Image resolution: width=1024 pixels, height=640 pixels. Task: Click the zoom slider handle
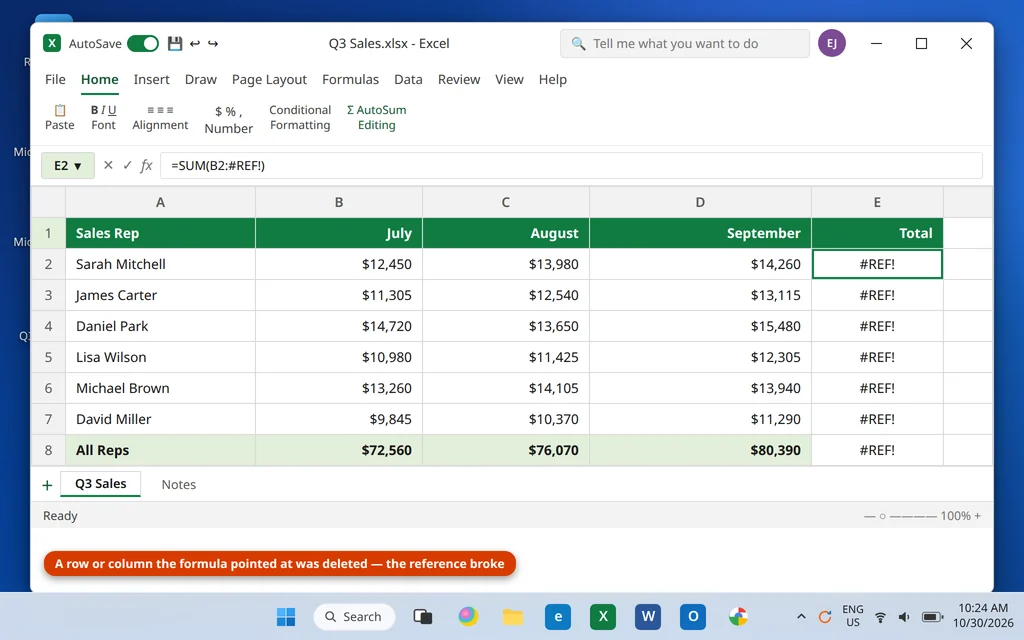tap(882, 517)
